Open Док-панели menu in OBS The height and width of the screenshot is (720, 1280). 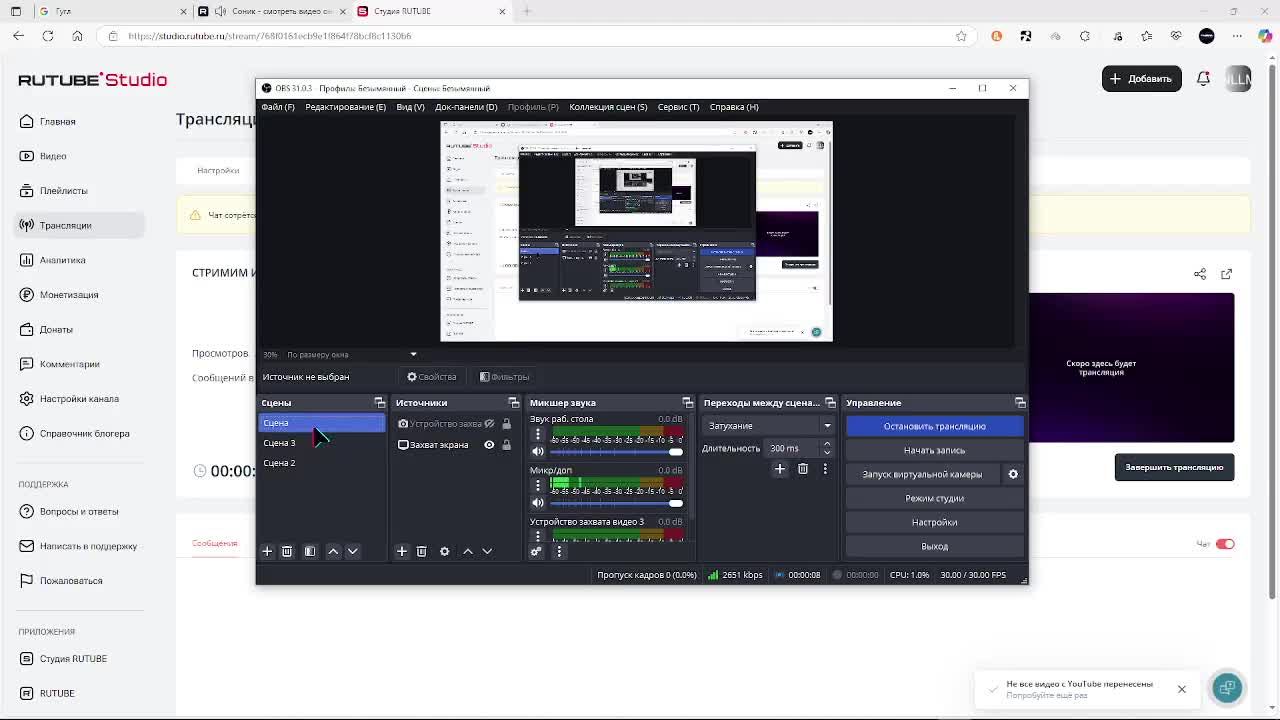tap(466, 107)
